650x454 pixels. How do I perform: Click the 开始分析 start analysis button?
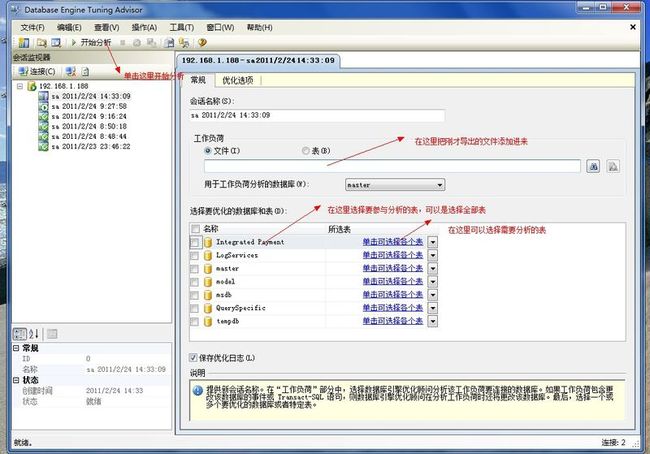pyautogui.click(x=91, y=42)
